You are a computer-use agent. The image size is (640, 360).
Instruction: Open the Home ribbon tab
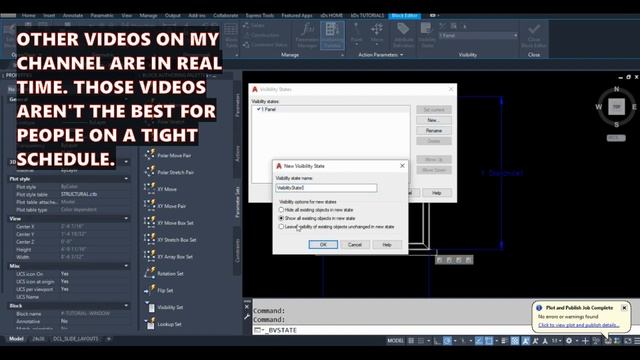29,16
